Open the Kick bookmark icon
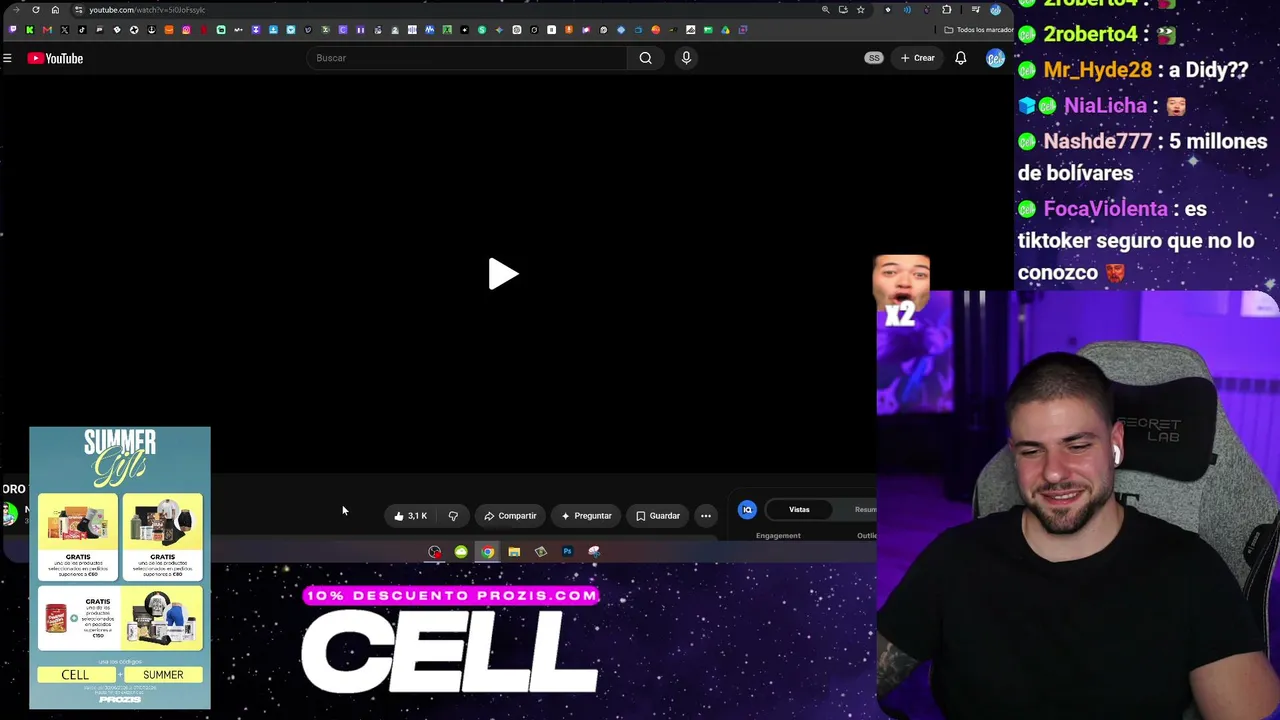The height and width of the screenshot is (720, 1280). [30, 30]
